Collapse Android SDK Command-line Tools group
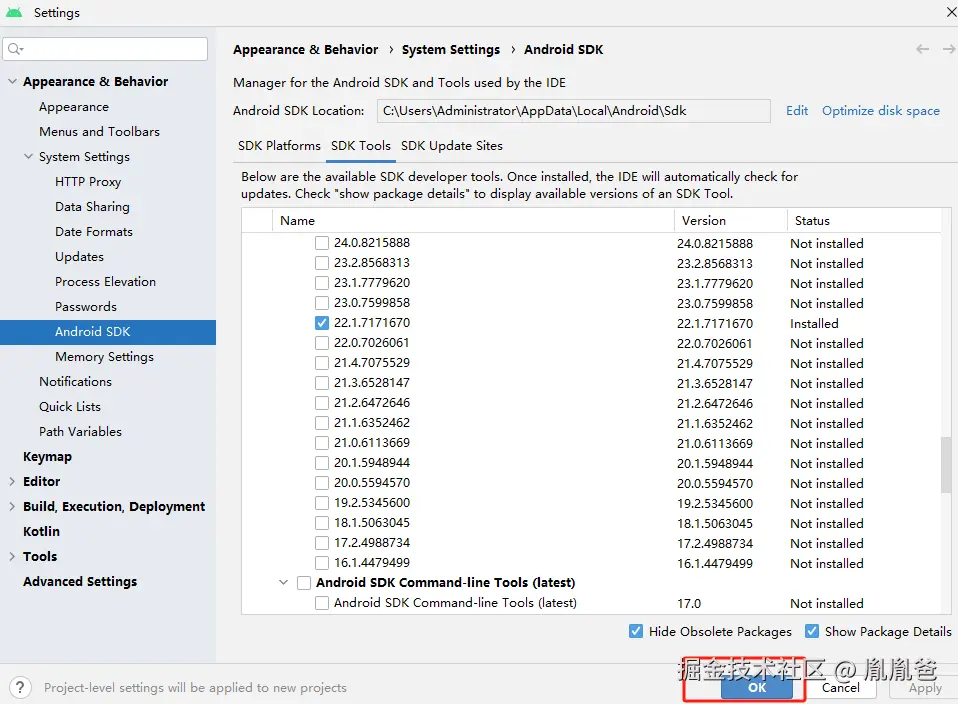The height and width of the screenshot is (704, 958). tap(283, 582)
